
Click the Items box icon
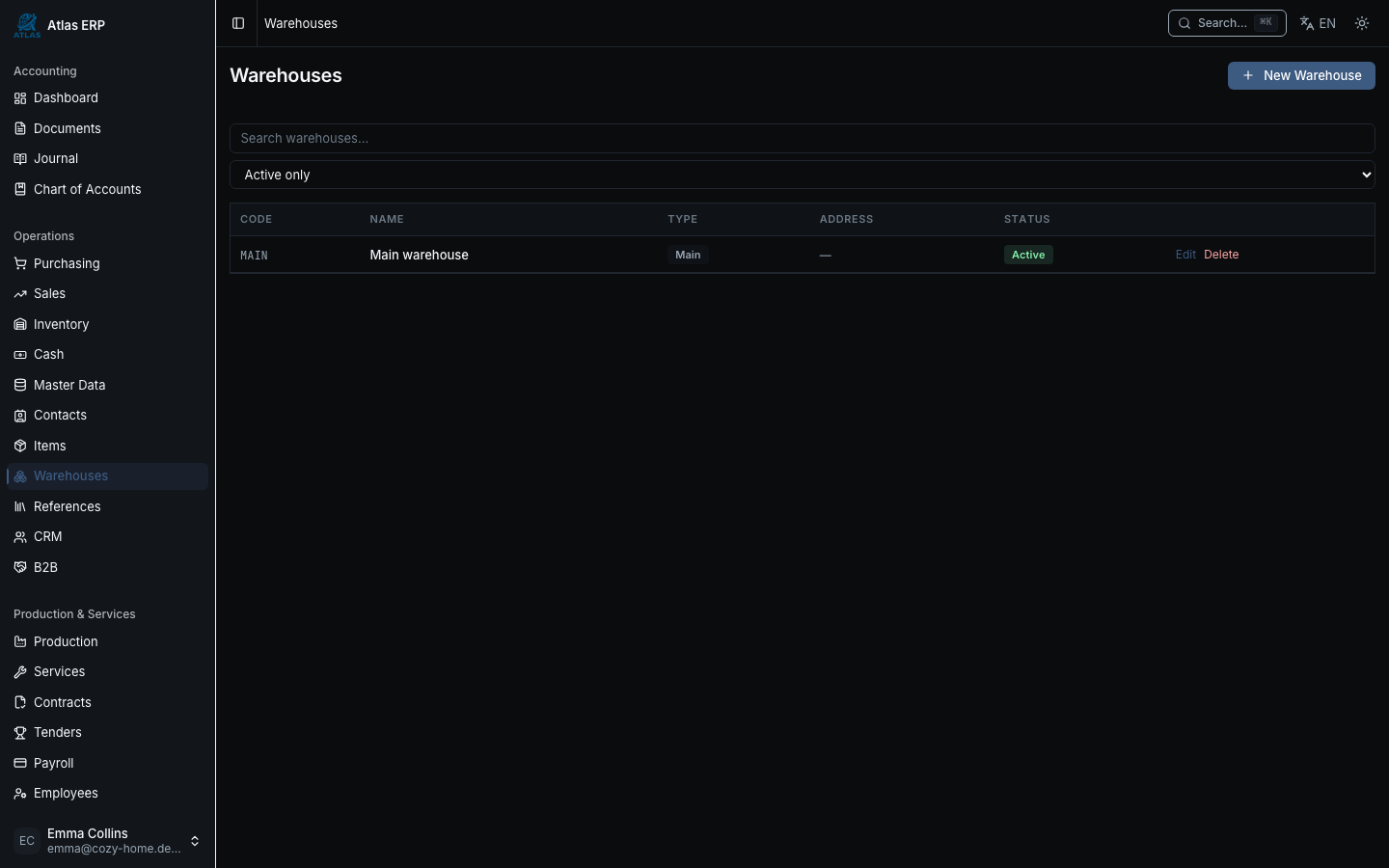20,446
